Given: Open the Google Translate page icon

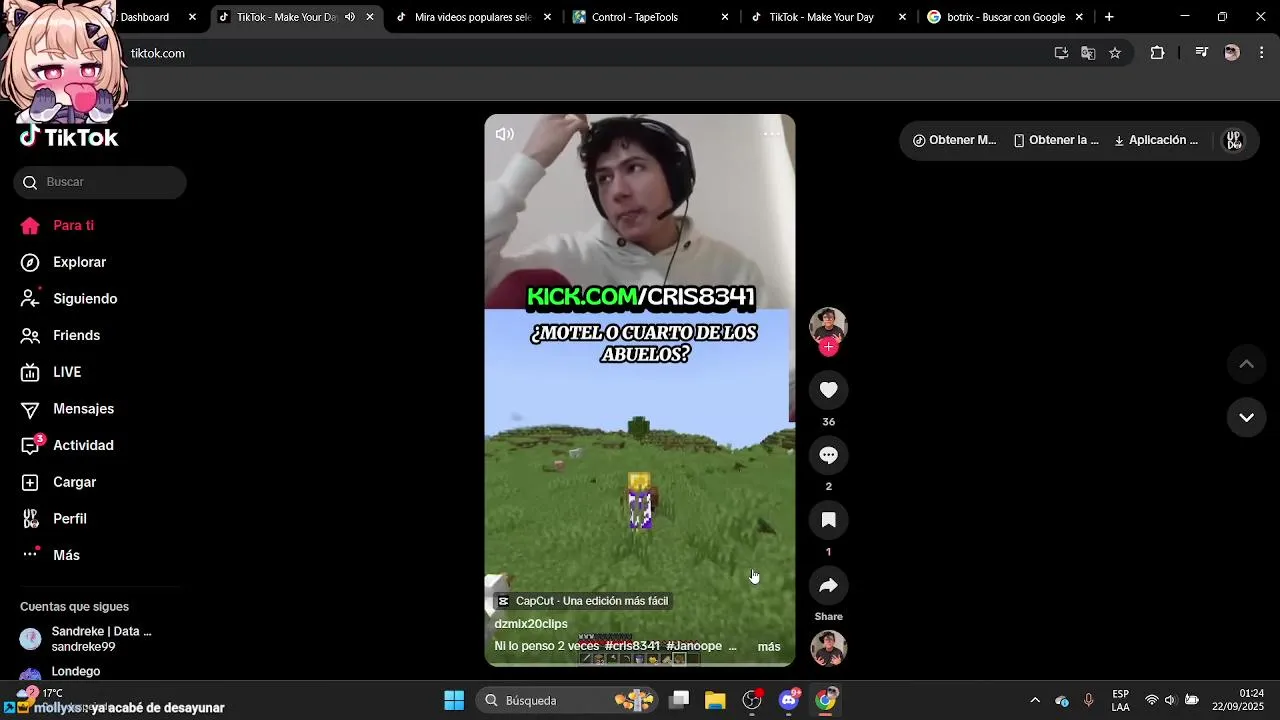Looking at the screenshot, I should pyautogui.click(x=1088, y=53).
